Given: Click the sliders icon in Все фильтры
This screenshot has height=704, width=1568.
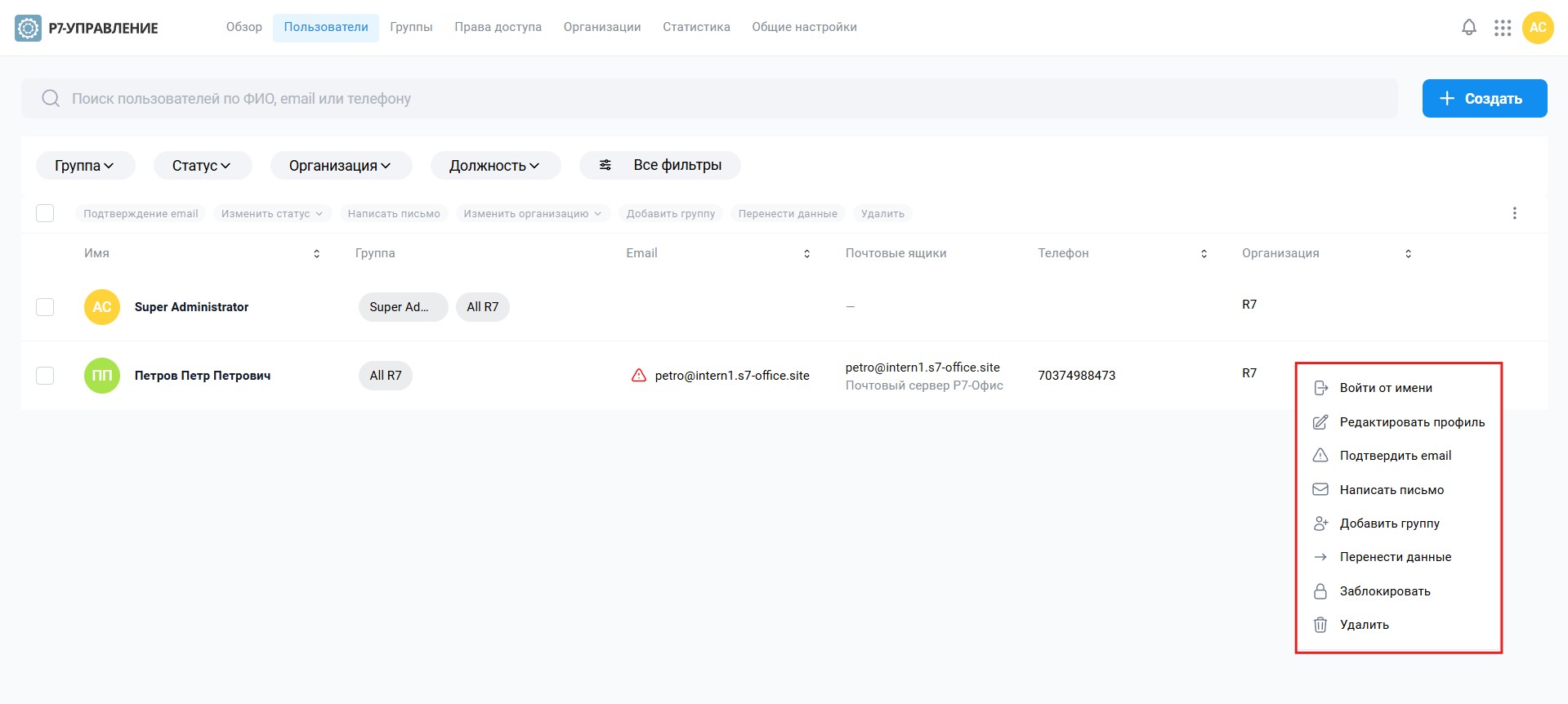Looking at the screenshot, I should (x=605, y=165).
